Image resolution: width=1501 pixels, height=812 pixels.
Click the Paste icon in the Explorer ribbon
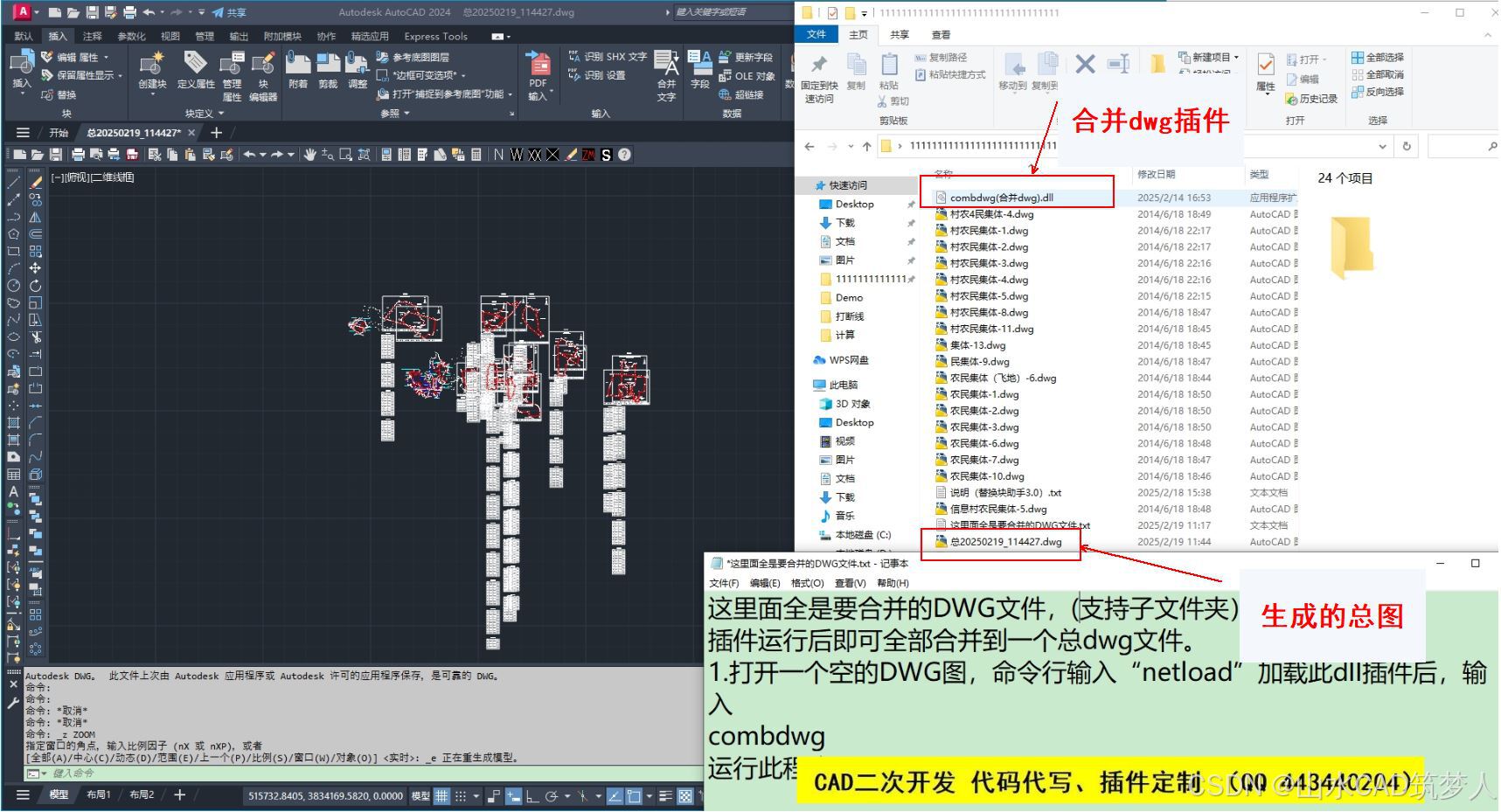(889, 66)
